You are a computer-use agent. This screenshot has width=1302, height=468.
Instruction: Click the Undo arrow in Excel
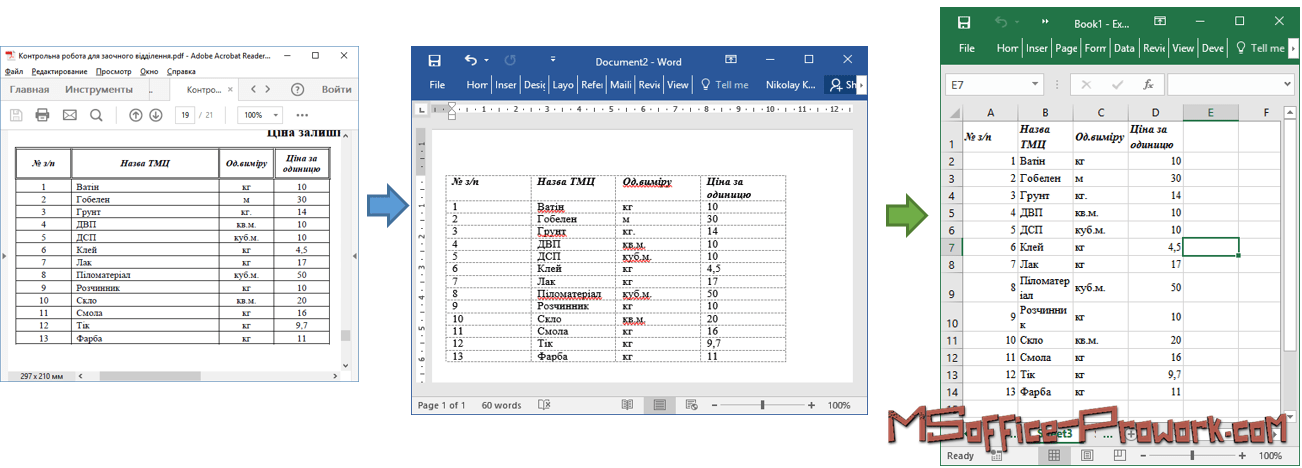tap(1001, 22)
